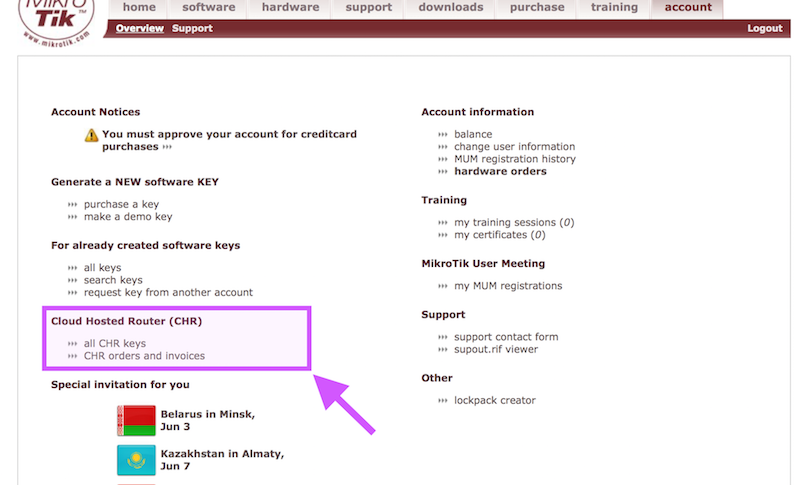Viewport: 800px width, 485px height.
Task: Click change user information
Action: pos(514,146)
